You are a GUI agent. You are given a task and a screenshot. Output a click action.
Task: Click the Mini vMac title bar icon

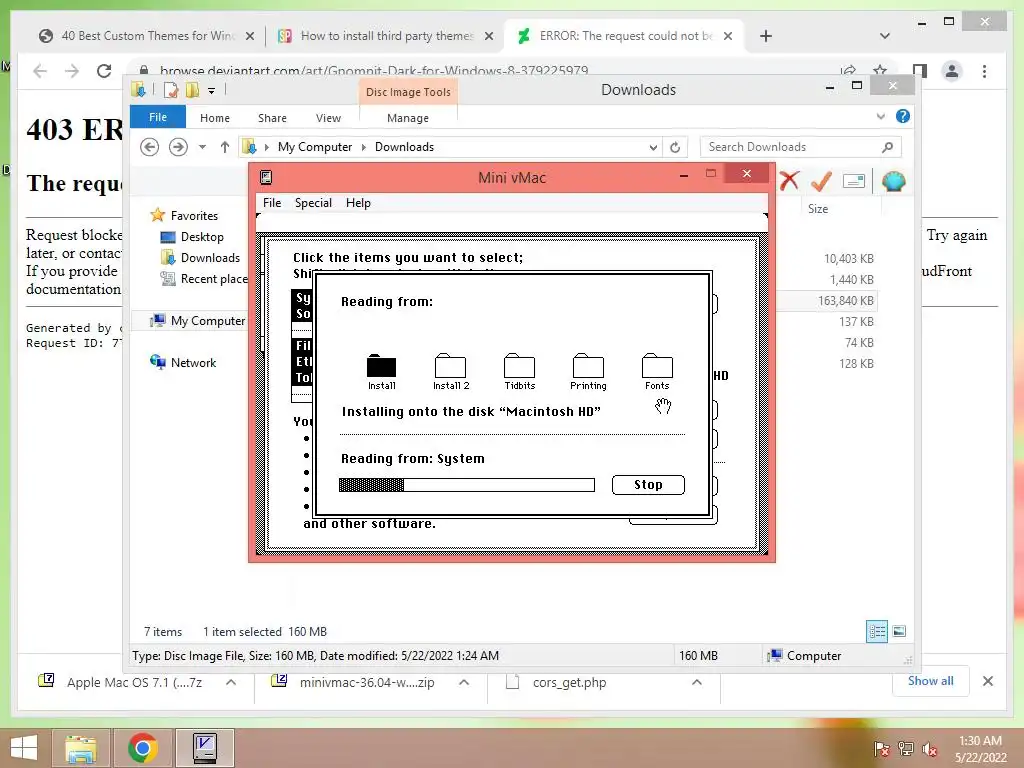click(266, 177)
